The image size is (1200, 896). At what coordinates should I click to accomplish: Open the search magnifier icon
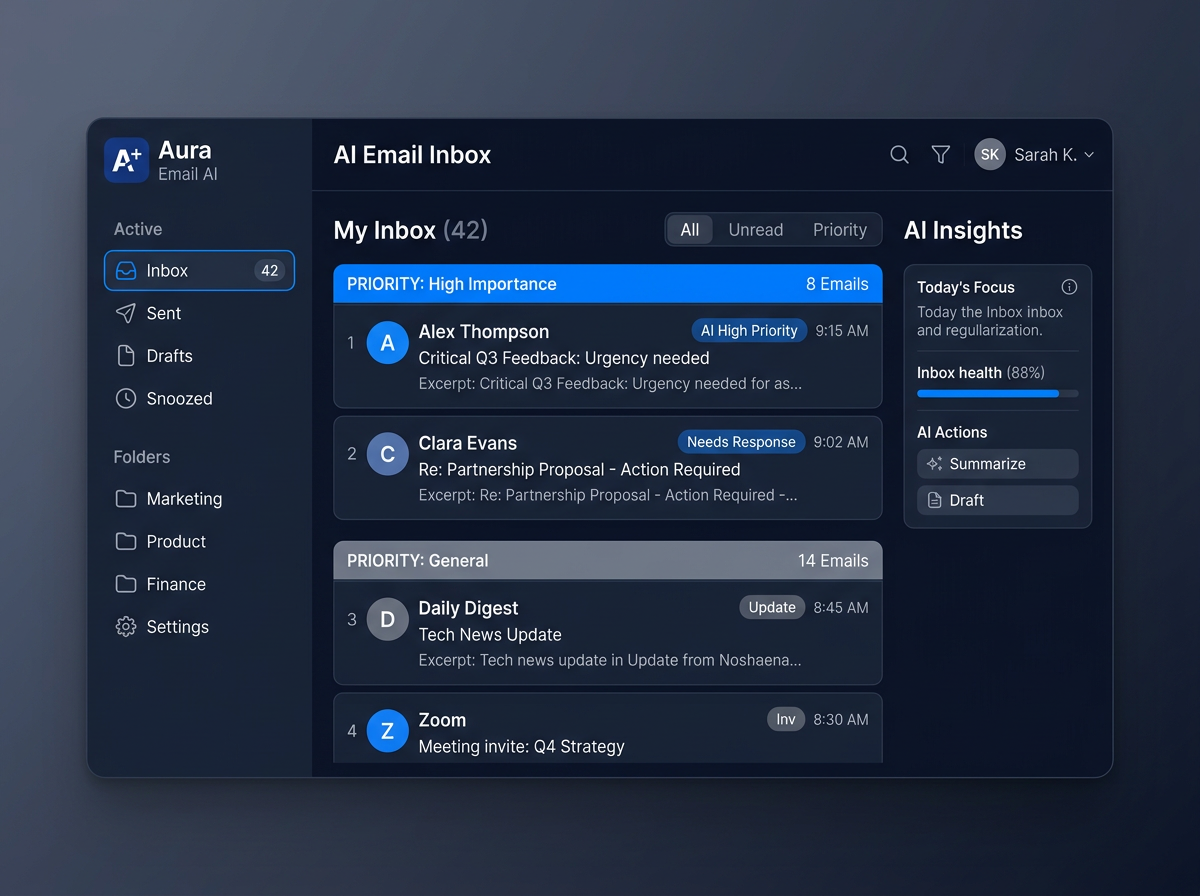click(x=899, y=154)
